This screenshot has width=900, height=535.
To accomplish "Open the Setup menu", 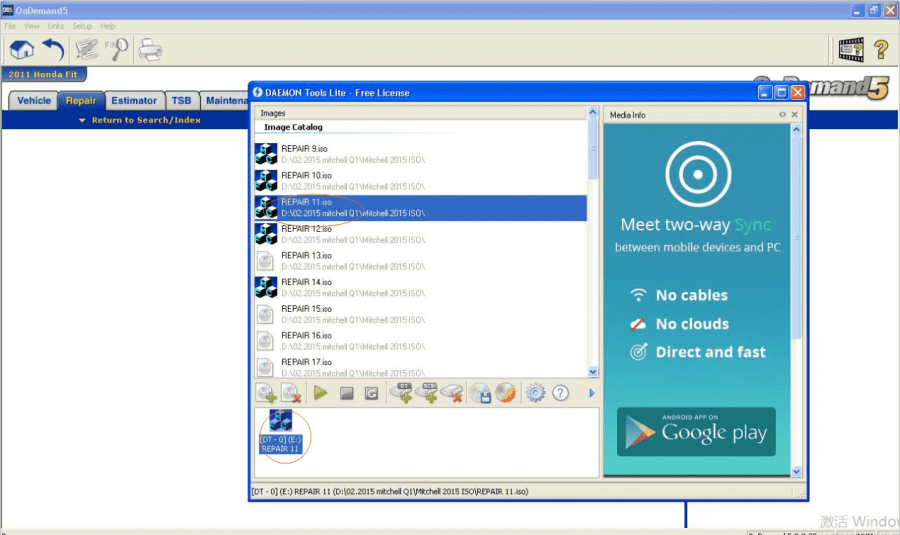I will coord(82,26).
